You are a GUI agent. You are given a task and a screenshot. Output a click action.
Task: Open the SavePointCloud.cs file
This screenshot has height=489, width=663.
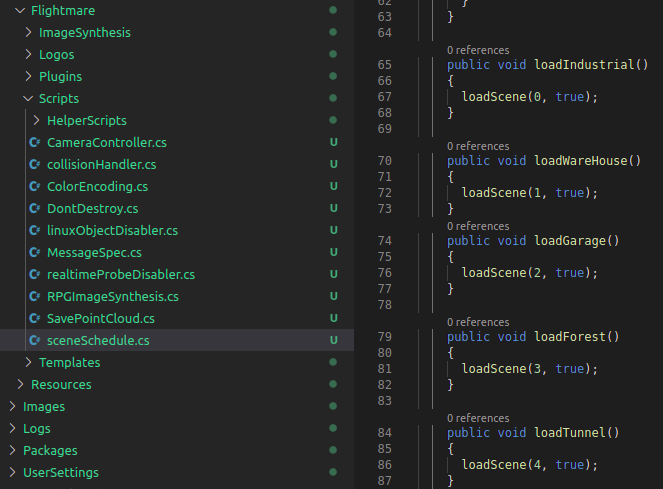(101, 319)
